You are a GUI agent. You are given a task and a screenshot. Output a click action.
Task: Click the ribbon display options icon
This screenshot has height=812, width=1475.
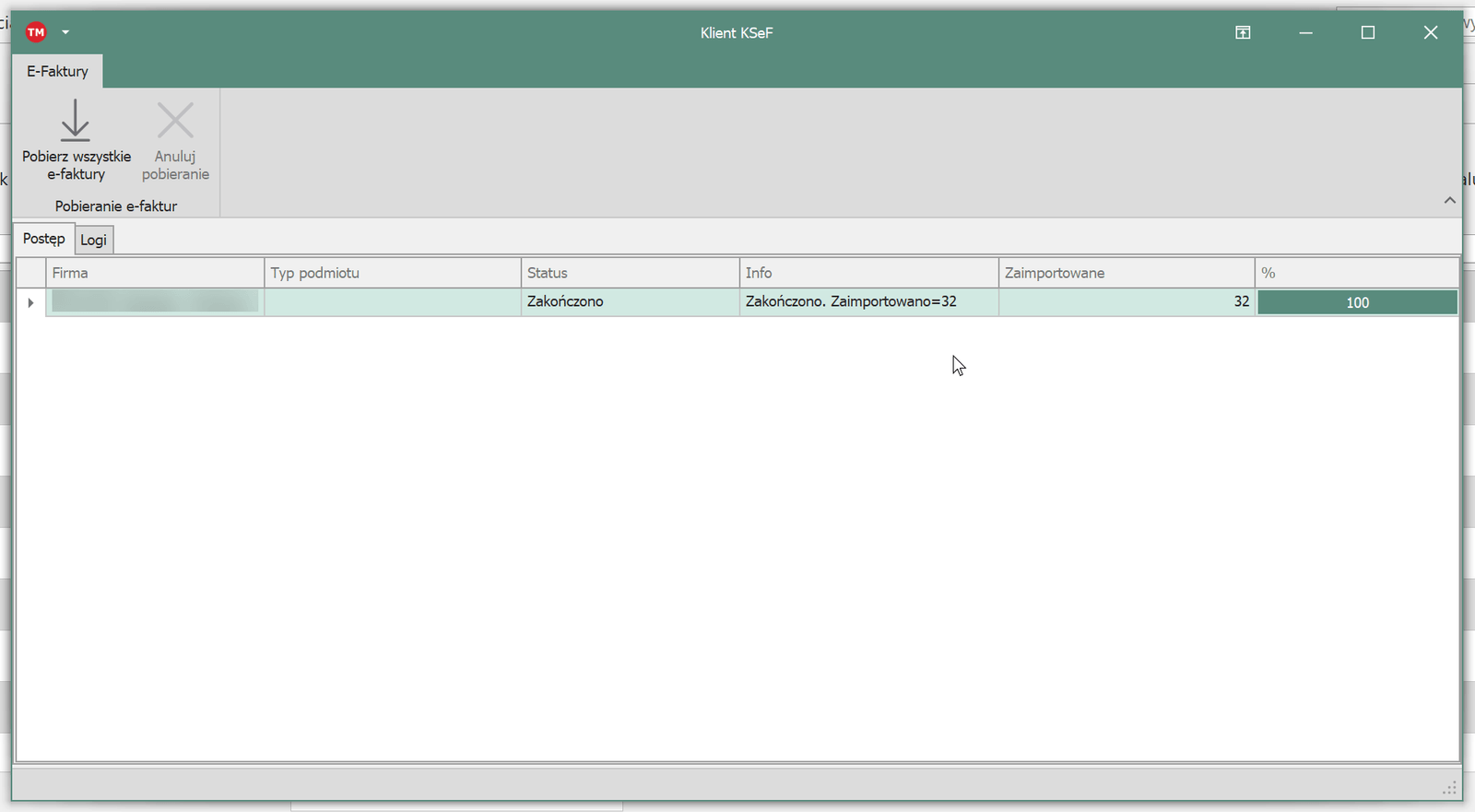click(1243, 32)
